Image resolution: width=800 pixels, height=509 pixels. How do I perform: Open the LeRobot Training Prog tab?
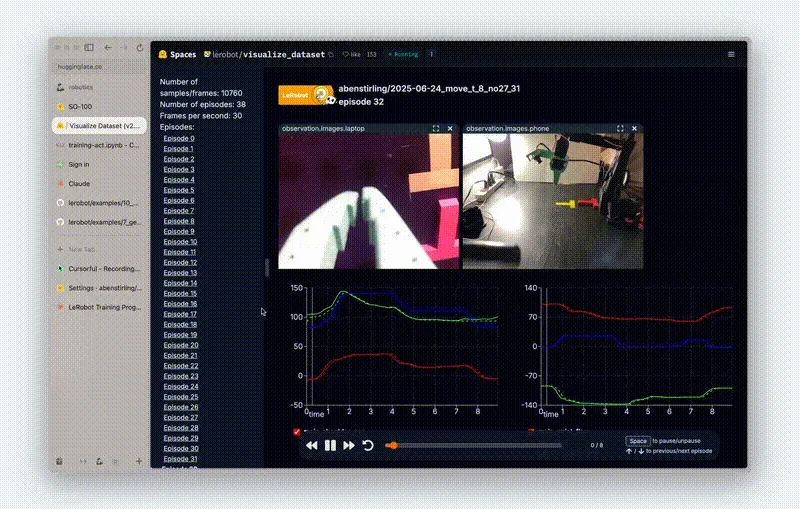(99, 307)
